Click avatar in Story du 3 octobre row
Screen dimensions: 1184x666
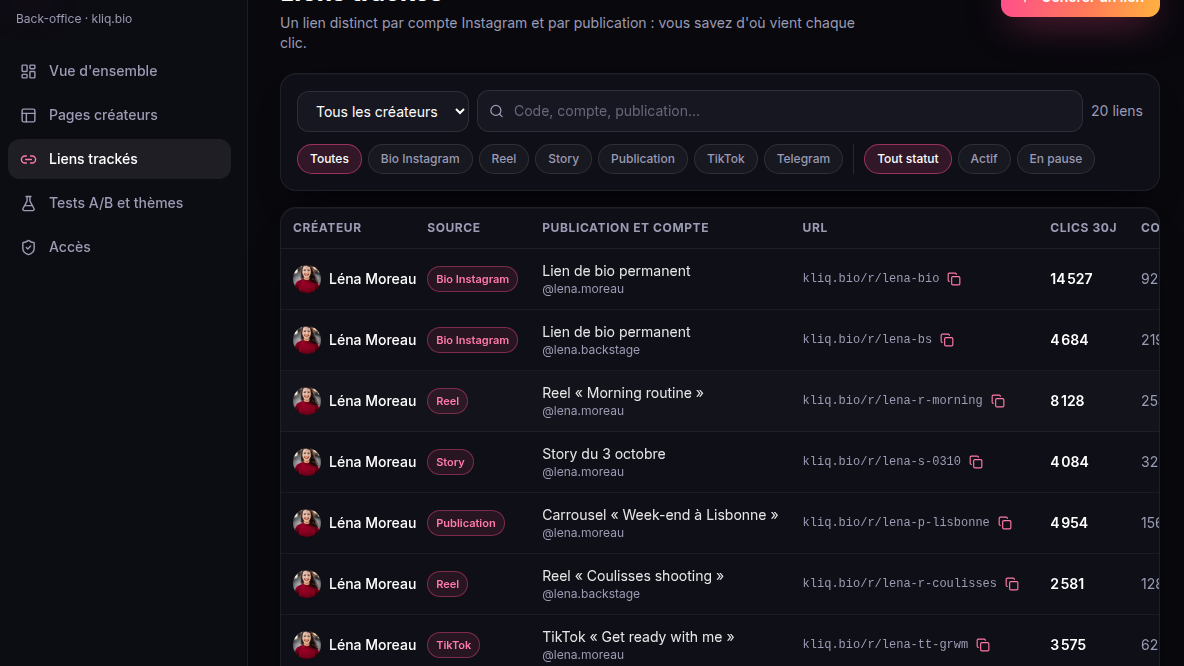click(307, 462)
